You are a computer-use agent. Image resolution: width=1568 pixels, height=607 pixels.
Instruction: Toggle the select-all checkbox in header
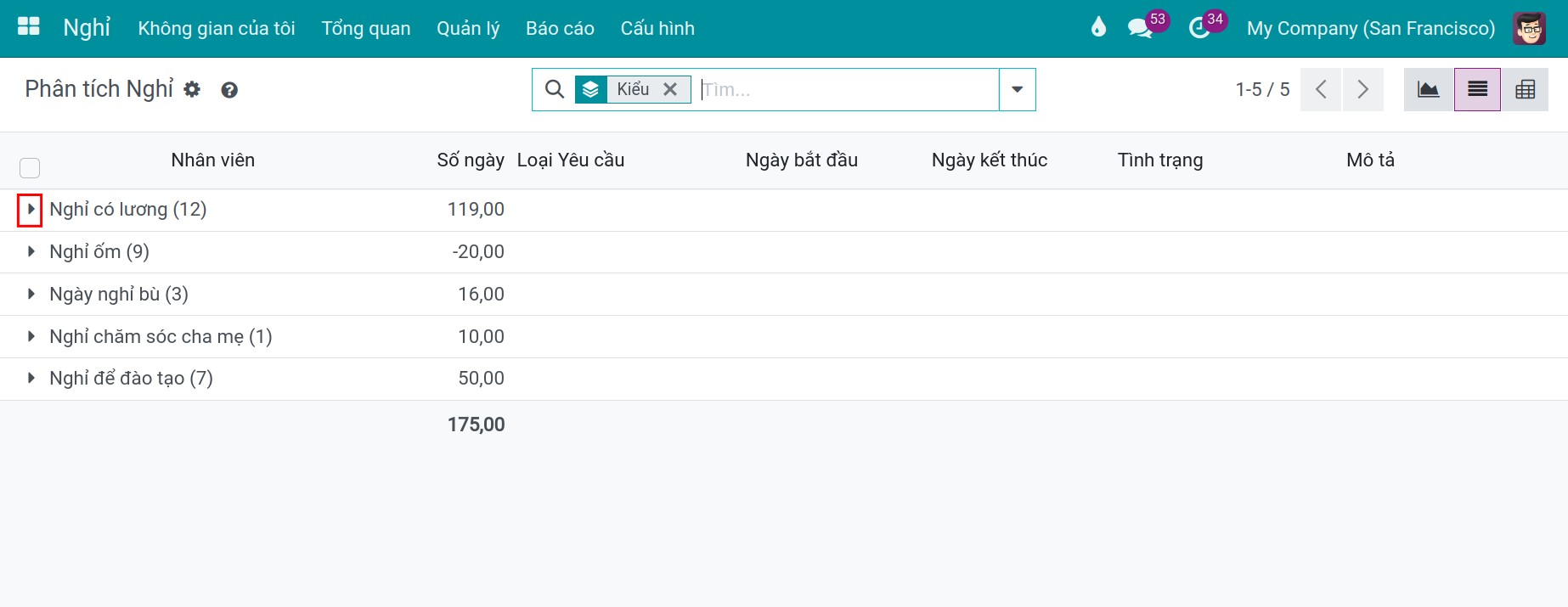[x=30, y=167]
